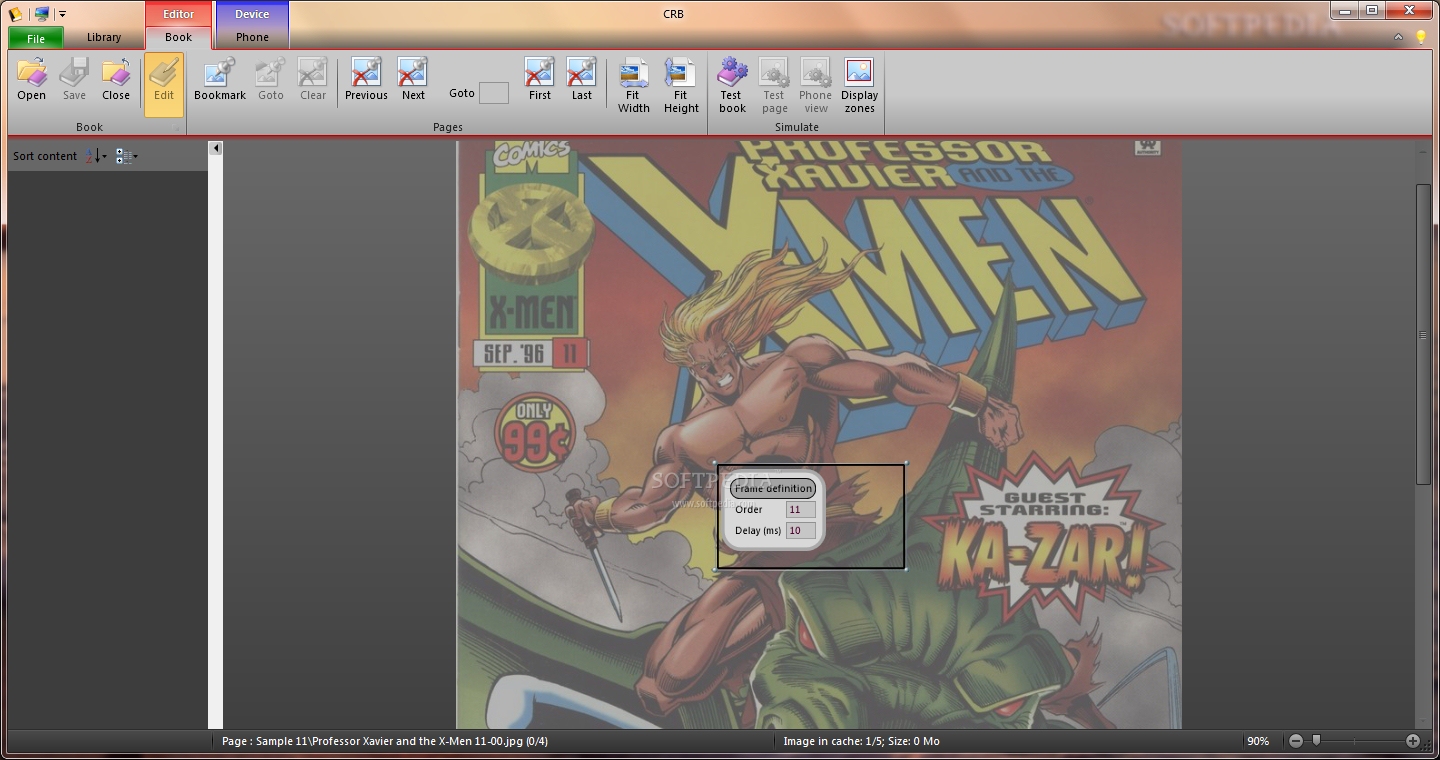Fit page to Width
This screenshot has width=1440, height=760.
coord(633,86)
